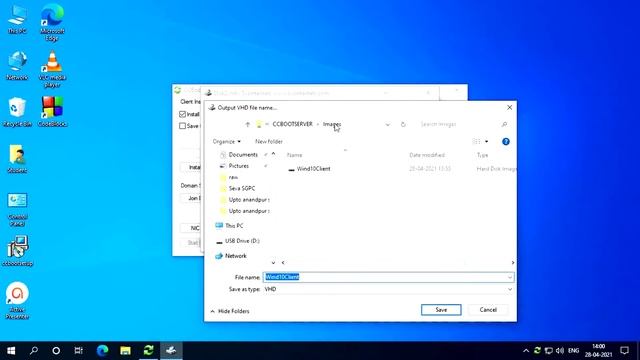Open taskbar Search
This screenshot has width=640, height=360.
coord(34,351)
